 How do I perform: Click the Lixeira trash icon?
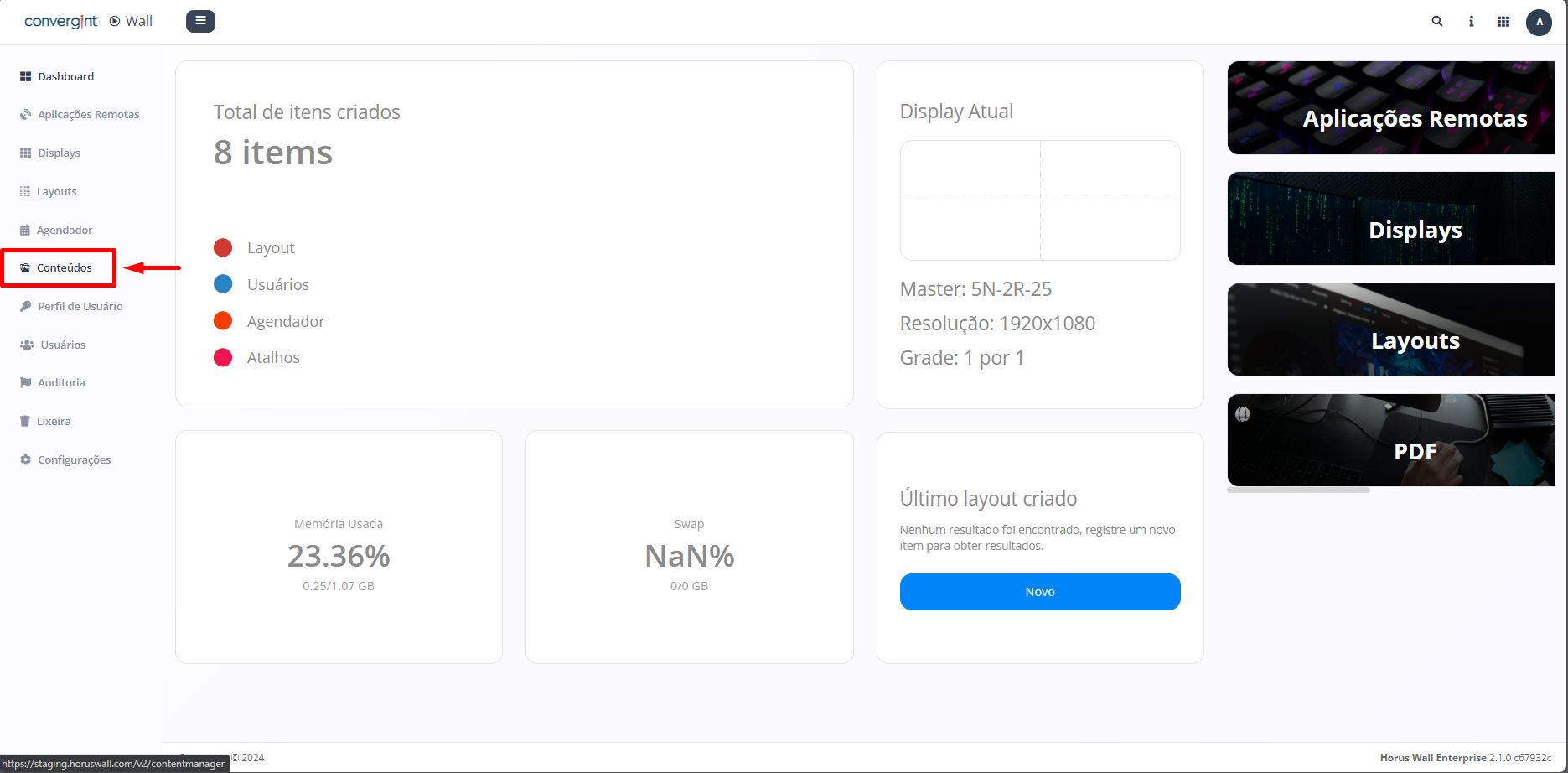25,421
